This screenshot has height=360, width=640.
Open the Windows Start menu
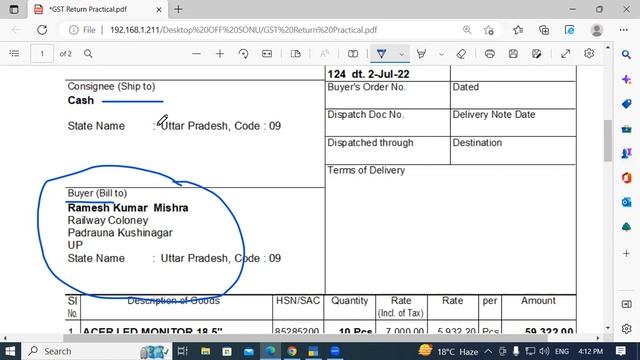tap(11, 351)
